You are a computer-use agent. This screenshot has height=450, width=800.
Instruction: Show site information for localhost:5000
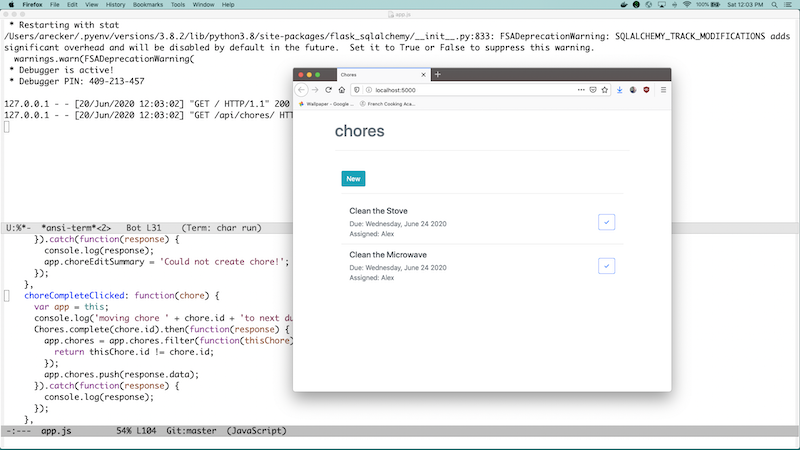point(368,90)
